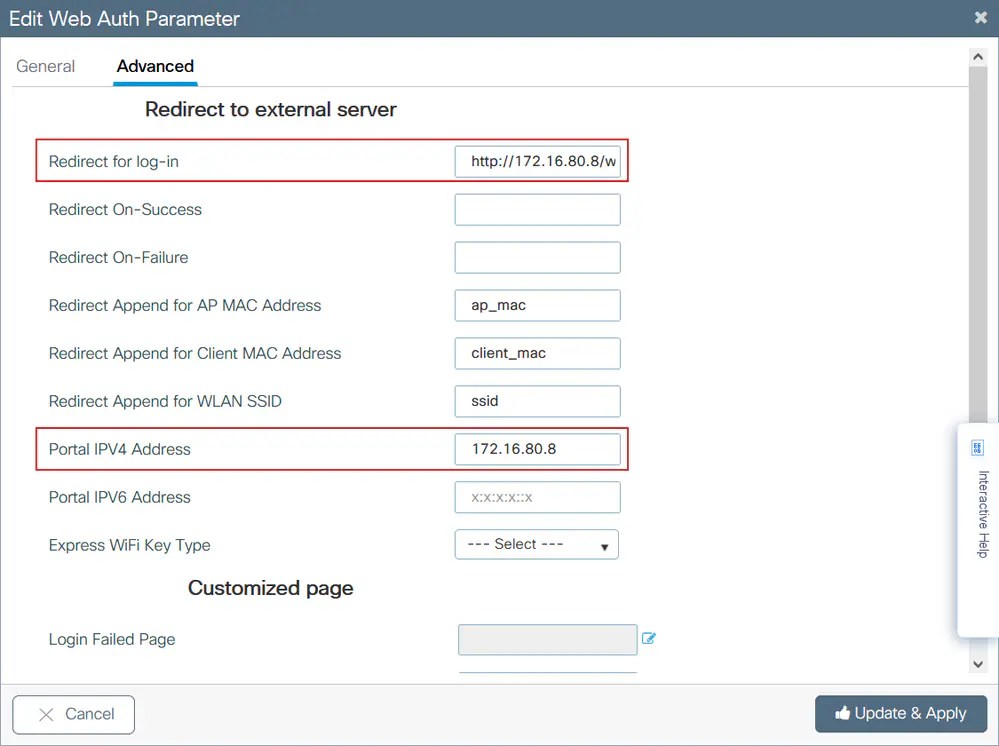Screen dimensions: 999x746
Task: Select the Advanced tab
Action: coord(154,66)
